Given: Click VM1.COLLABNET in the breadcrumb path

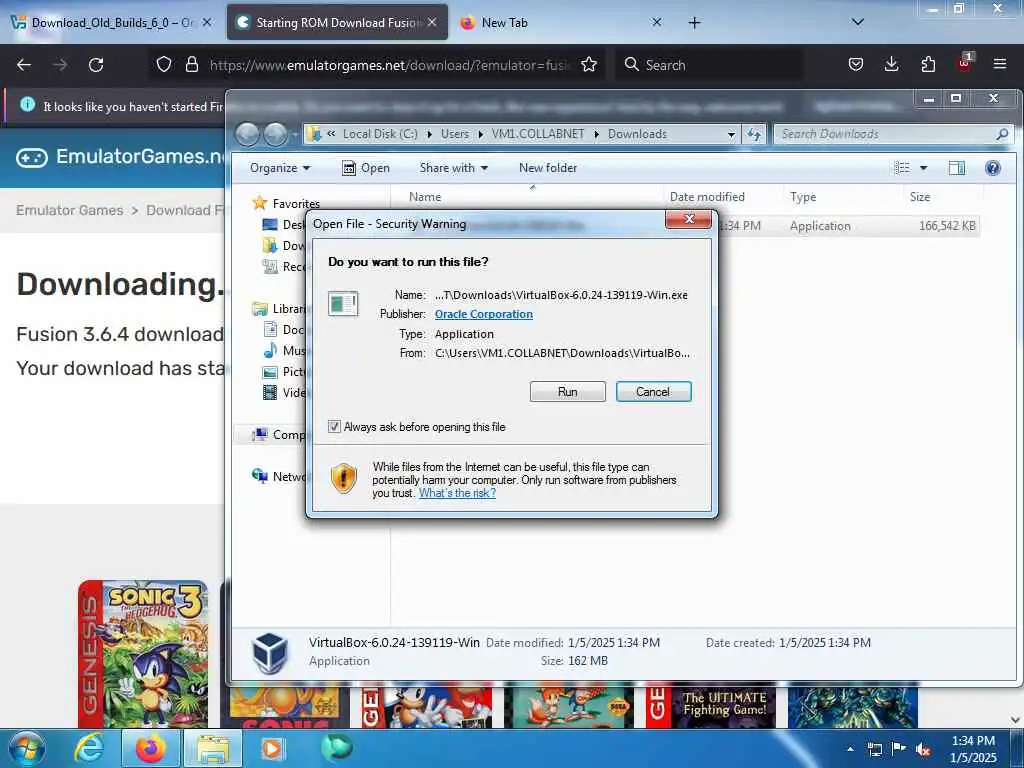Looking at the screenshot, I should point(538,134).
